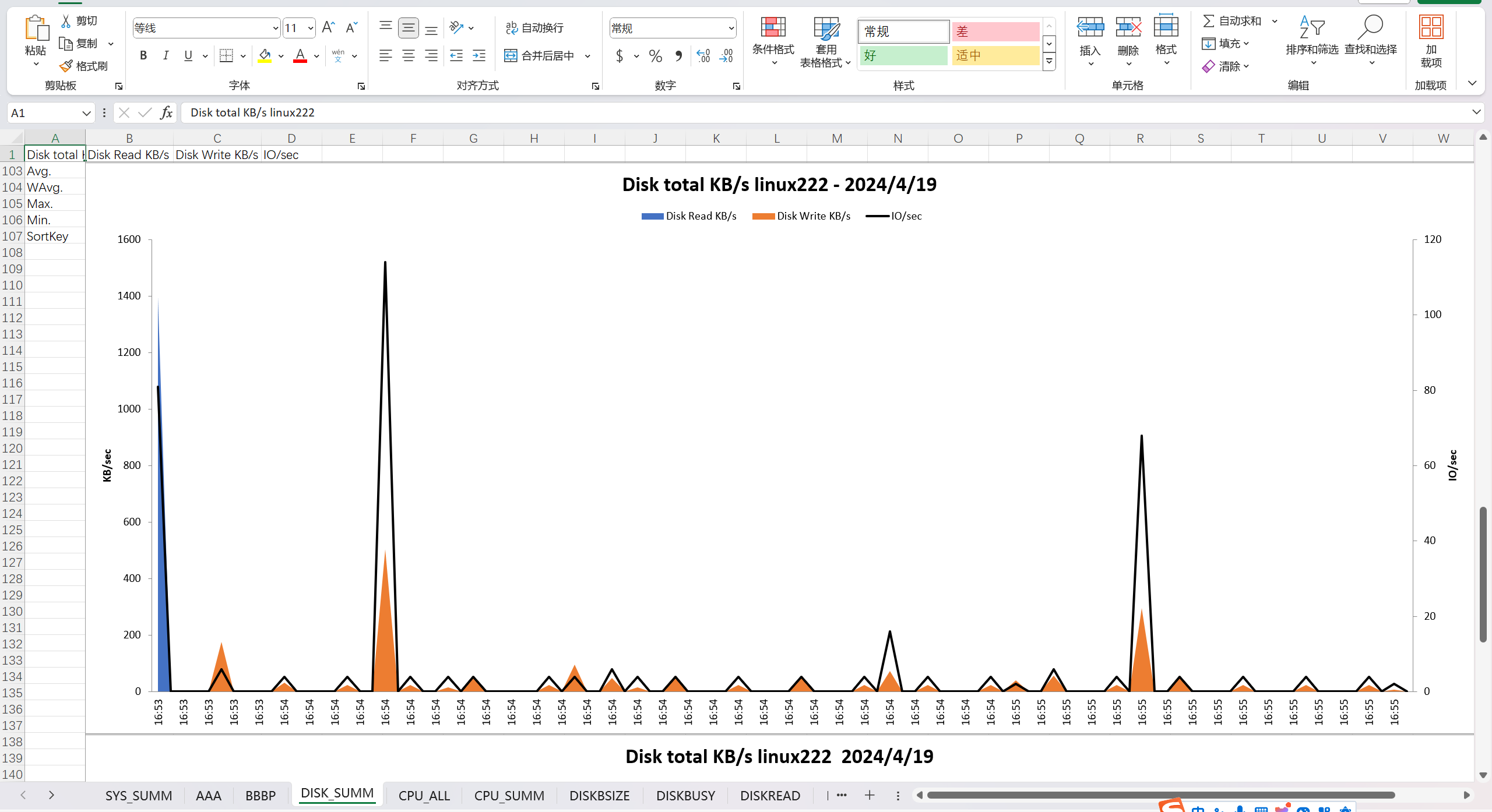This screenshot has height=812, width=1492.
Task: Open the DISKBUSY sheet tab
Action: coord(685,795)
